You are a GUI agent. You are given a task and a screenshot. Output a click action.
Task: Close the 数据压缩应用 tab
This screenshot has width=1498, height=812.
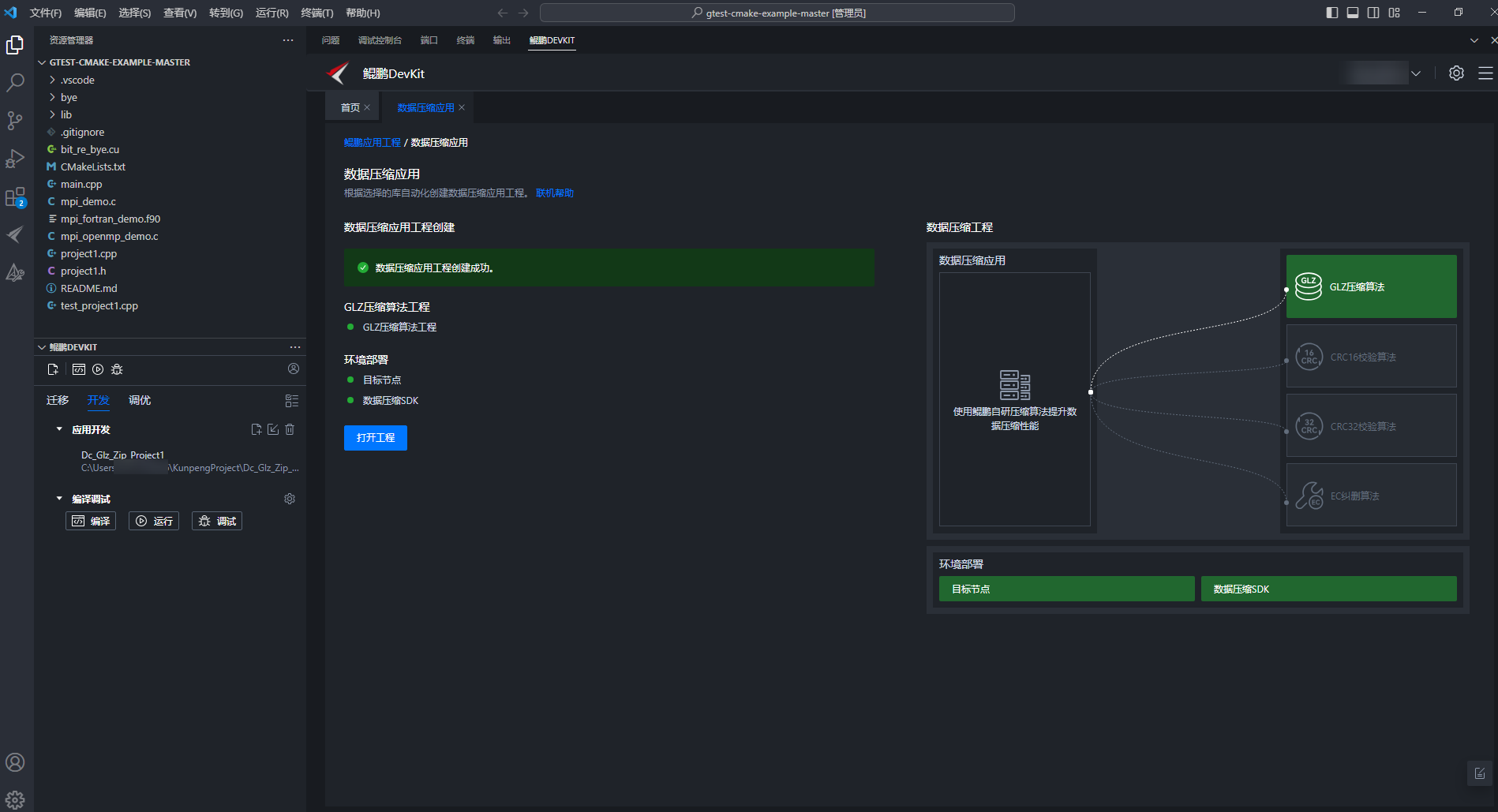tap(462, 107)
